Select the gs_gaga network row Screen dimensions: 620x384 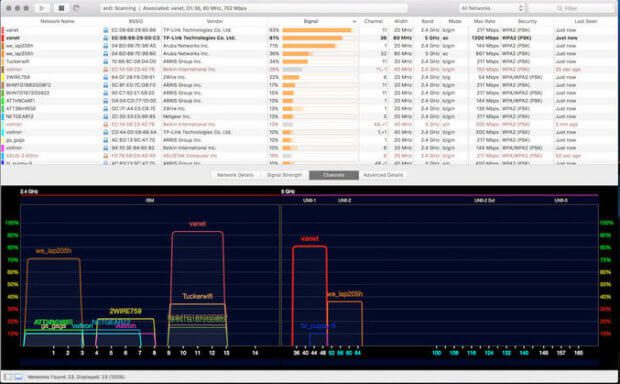pyautogui.click(x=309, y=140)
